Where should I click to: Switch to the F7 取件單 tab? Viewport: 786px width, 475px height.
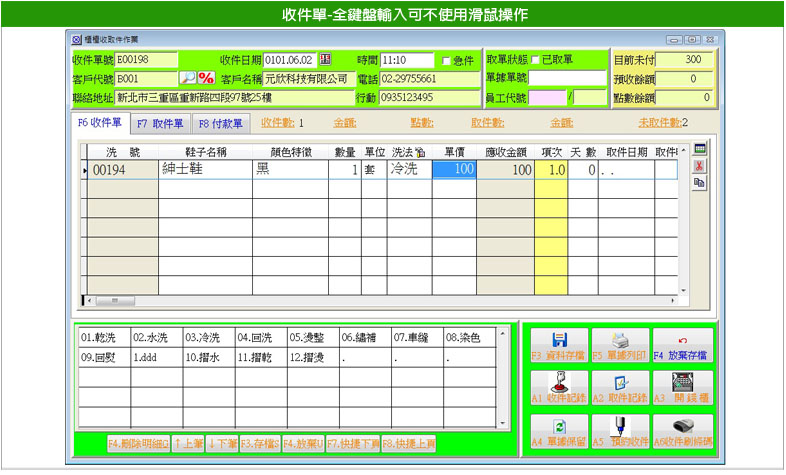[160, 124]
